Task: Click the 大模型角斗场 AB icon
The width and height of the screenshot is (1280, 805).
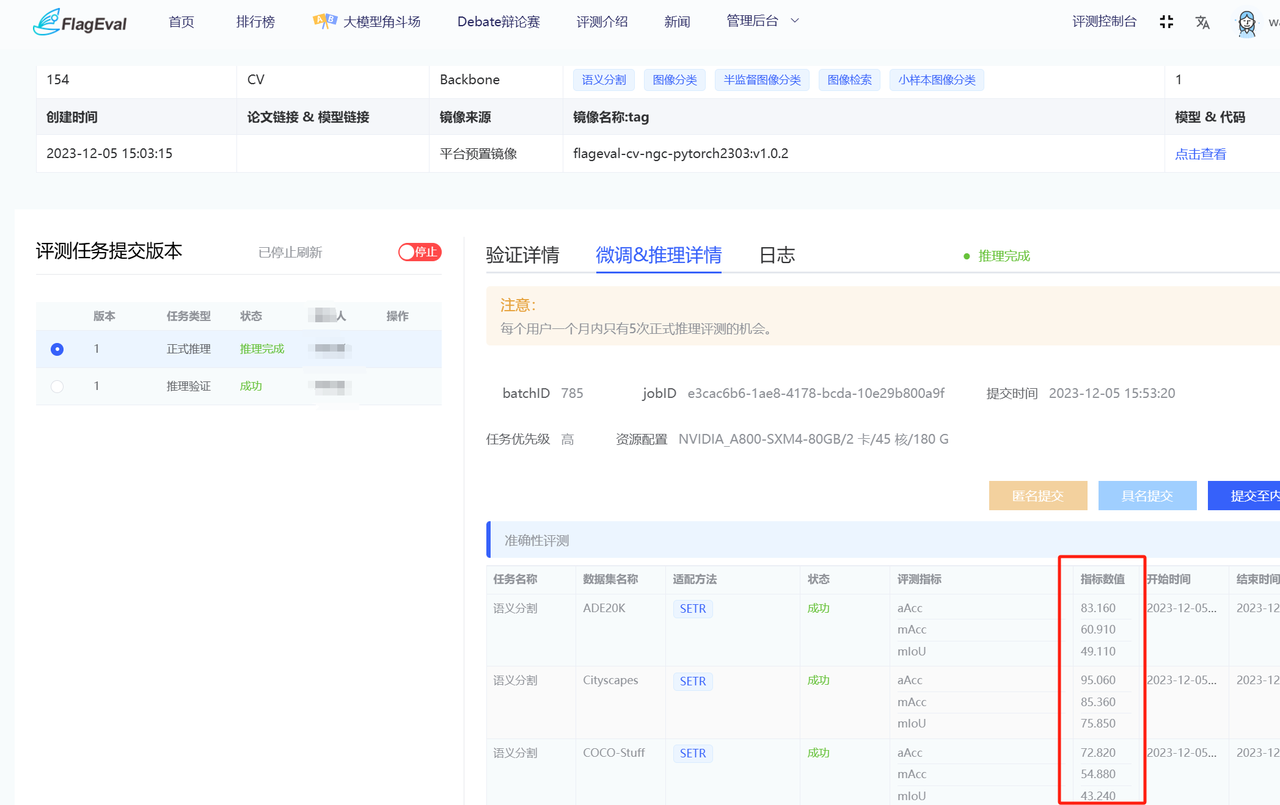Action: point(324,21)
